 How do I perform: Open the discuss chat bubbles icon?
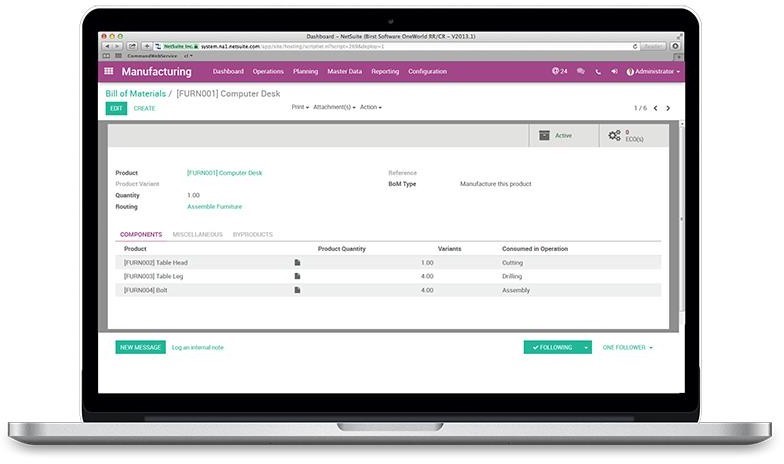582,72
